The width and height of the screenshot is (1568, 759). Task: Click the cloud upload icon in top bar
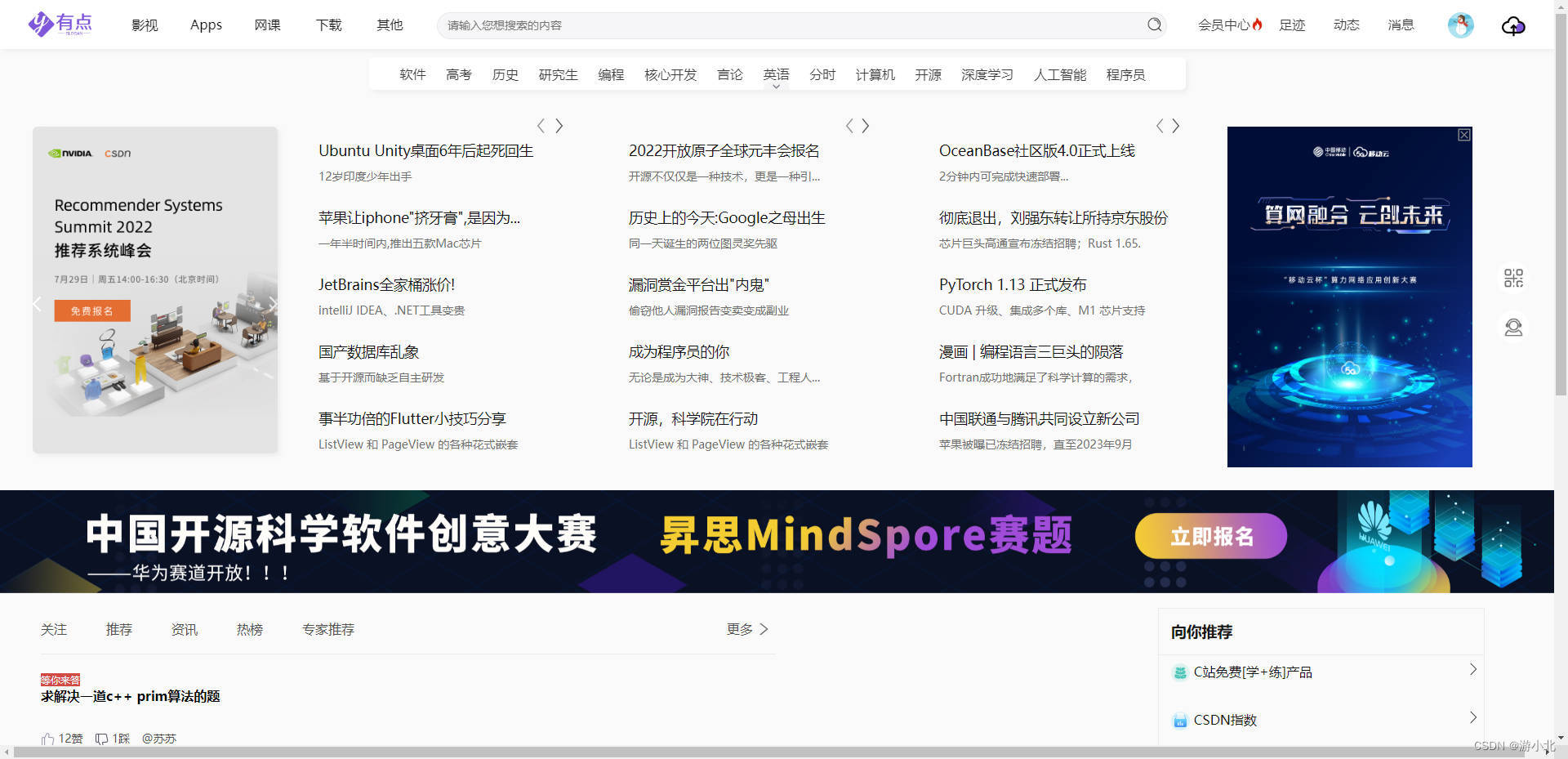1512,26
